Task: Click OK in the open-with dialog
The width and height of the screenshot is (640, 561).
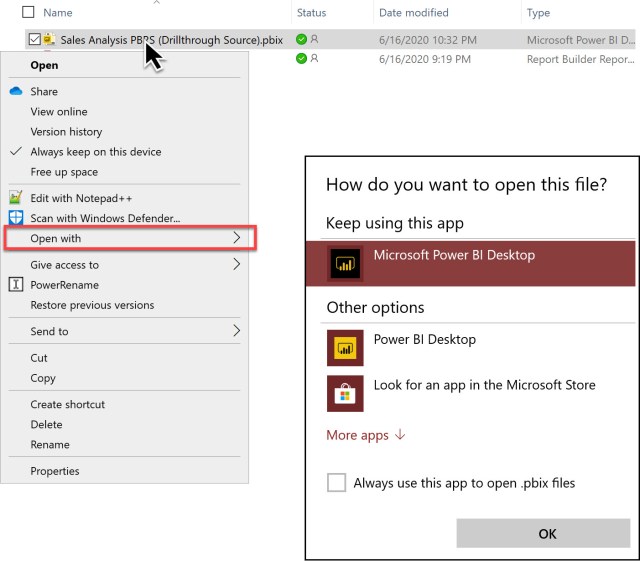Action: [543, 533]
